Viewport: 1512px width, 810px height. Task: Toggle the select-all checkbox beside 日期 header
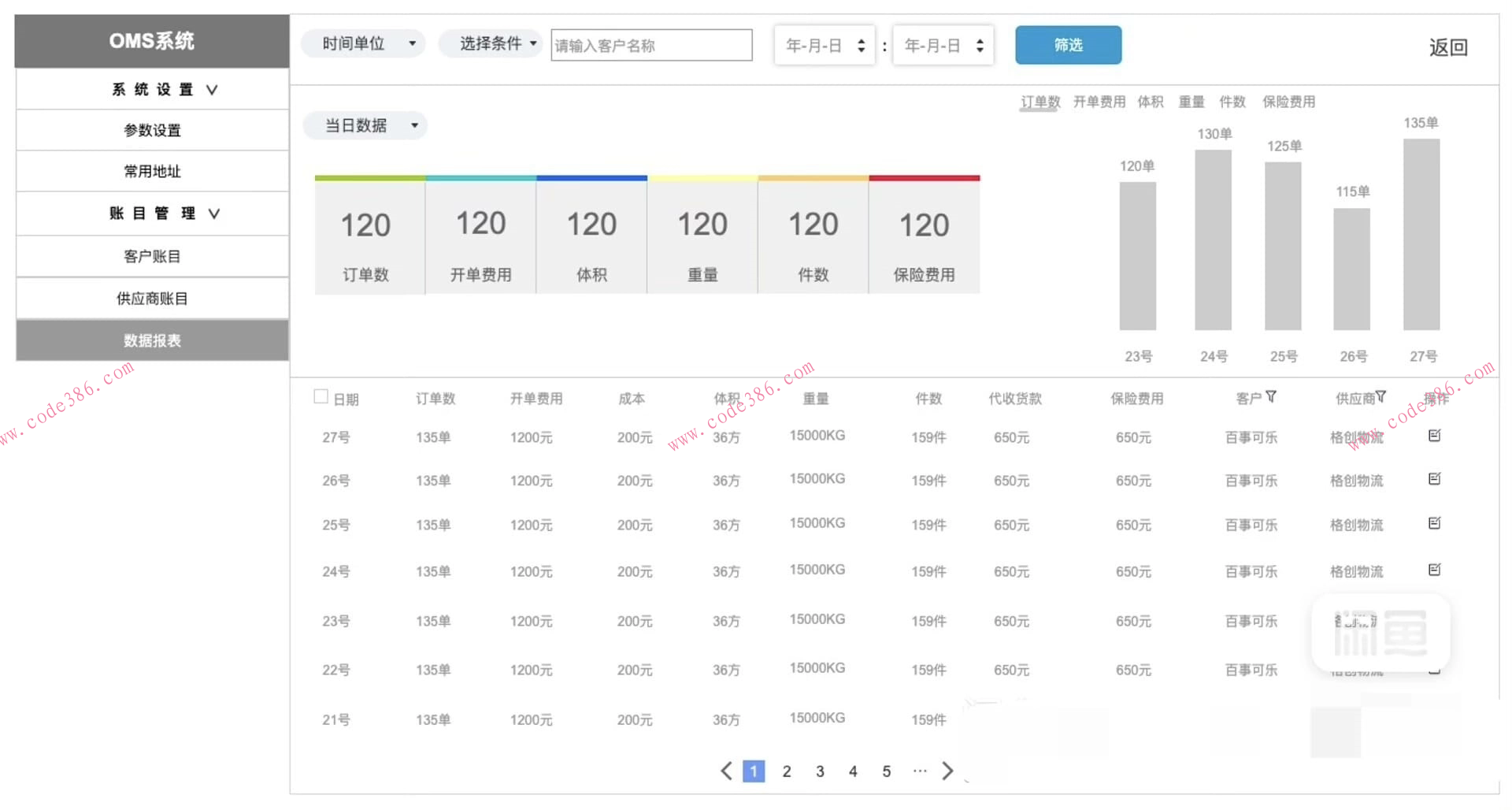coord(320,396)
